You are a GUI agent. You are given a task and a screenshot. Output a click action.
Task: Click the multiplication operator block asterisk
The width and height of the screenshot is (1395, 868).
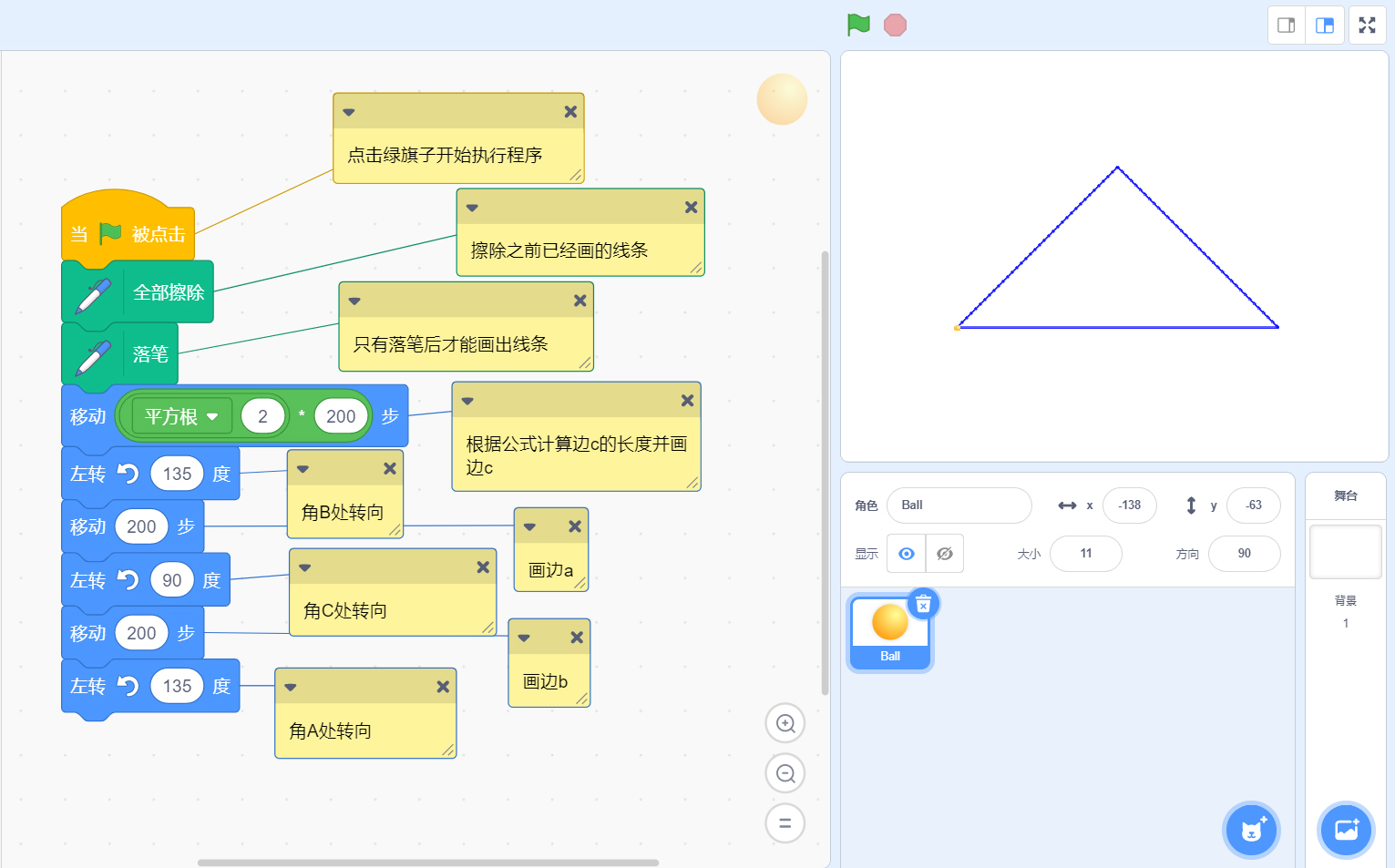(x=301, y=416)
